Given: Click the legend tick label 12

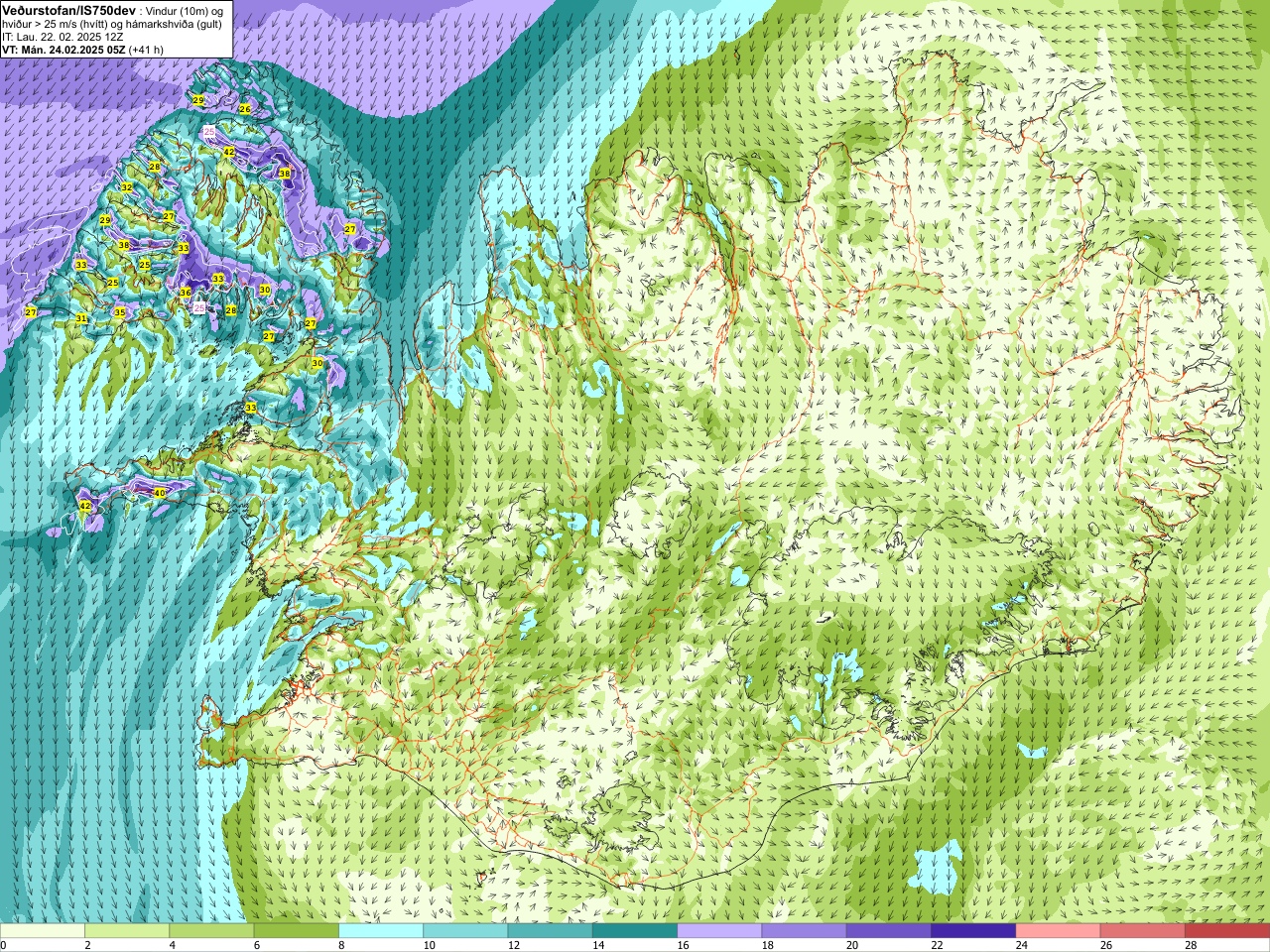Looking at the screenshot, I should (x=513, y=945).
